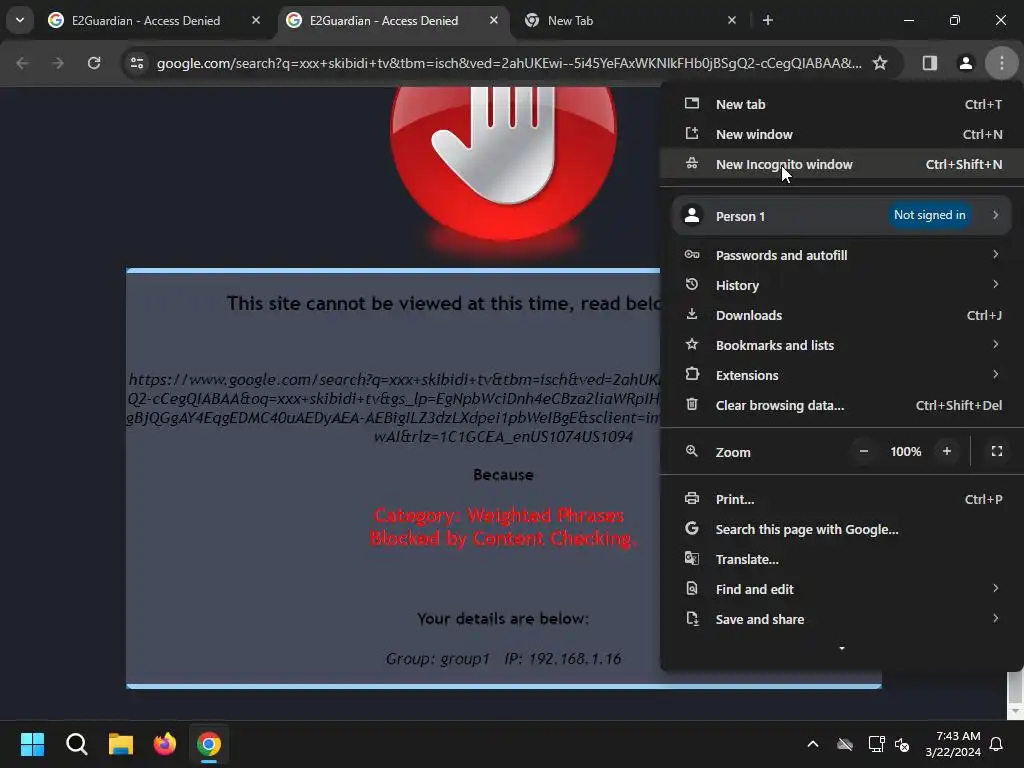This screenshot has height=768, width=1024.
Task: Expand the History submenu
Action: 842,285
